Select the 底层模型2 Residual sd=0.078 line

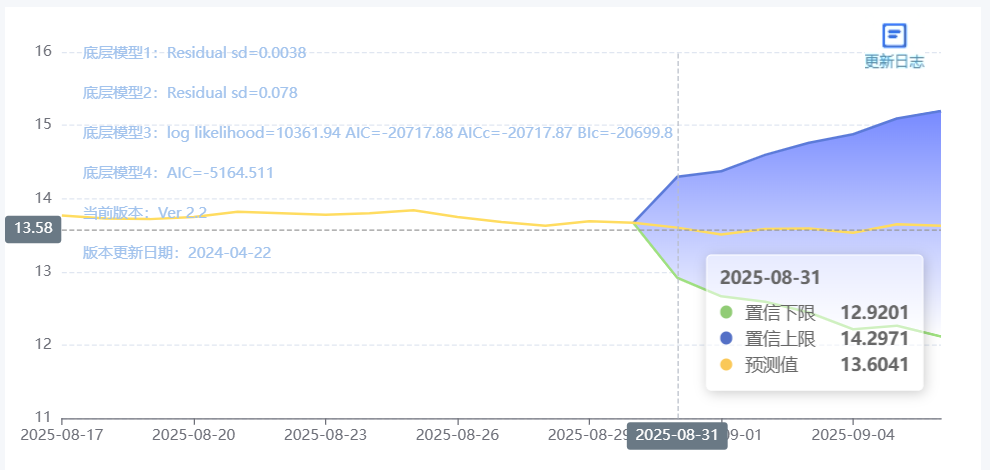pyautogui.click(x=190, y=93)
